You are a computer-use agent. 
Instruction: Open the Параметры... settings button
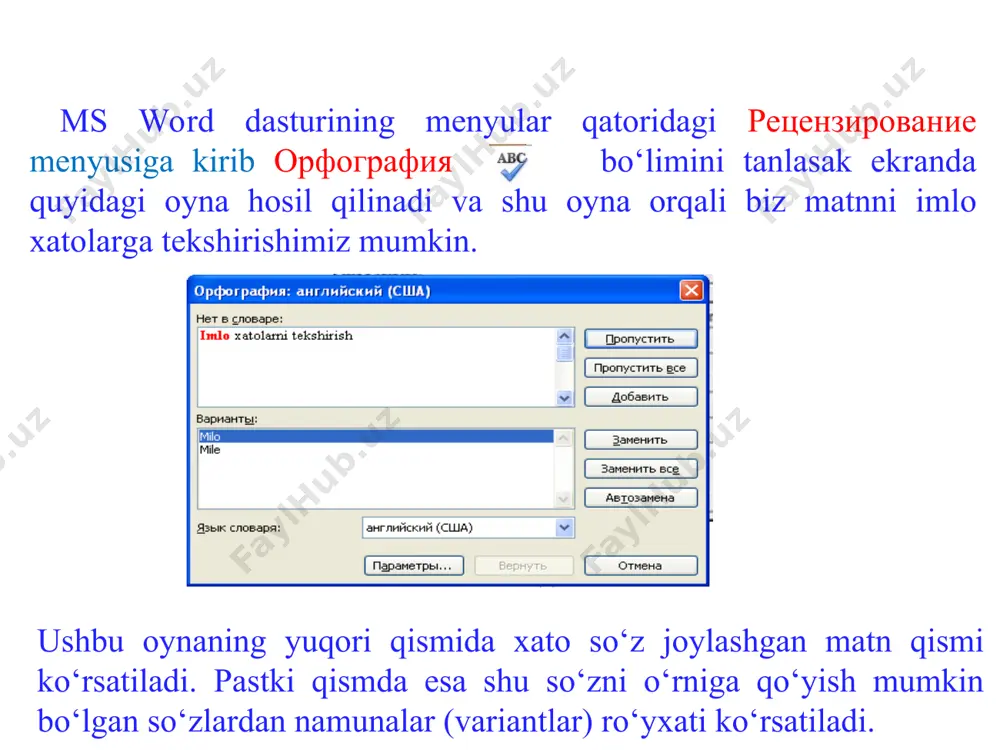click(413, 566)
